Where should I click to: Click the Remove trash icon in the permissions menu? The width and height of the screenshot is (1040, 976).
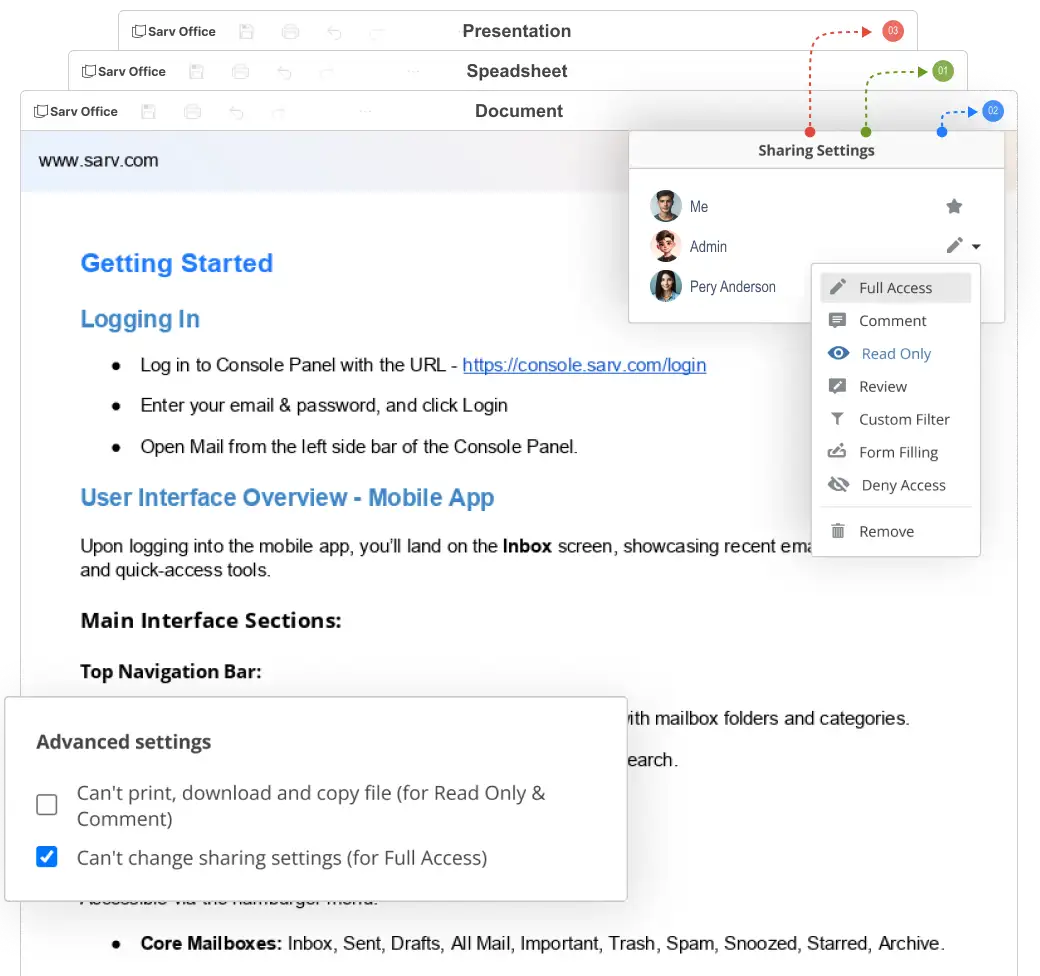[x=838, y=531]
